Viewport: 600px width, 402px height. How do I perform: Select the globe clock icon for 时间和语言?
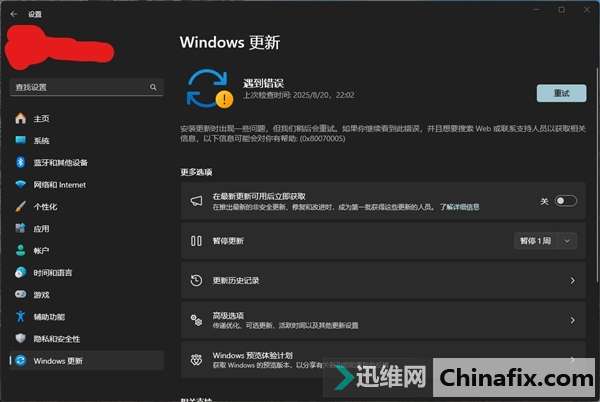point(21,272)
